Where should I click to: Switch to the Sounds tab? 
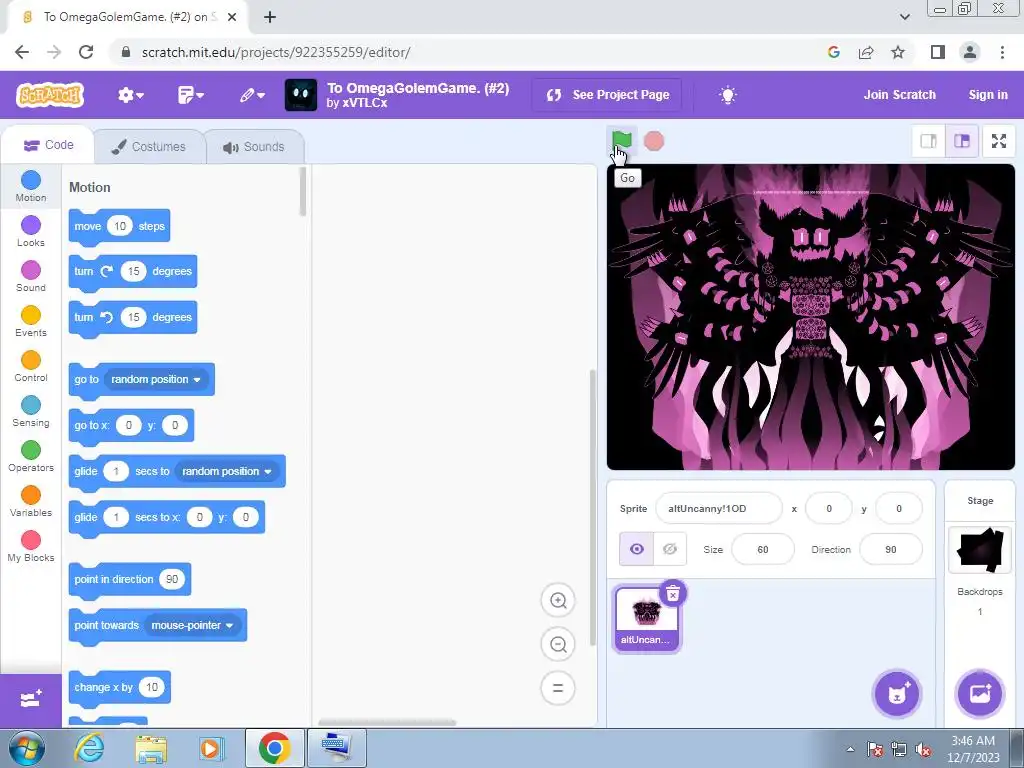(254, 146)
